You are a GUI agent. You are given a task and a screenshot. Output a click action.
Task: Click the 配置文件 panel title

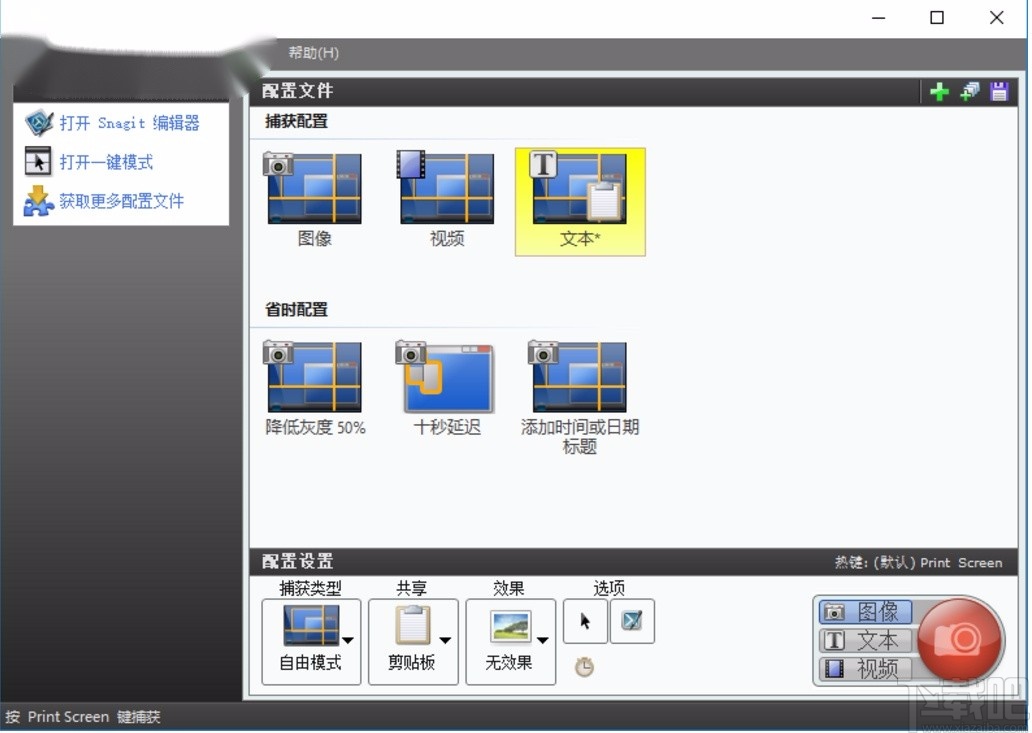[x=297, y=91]
